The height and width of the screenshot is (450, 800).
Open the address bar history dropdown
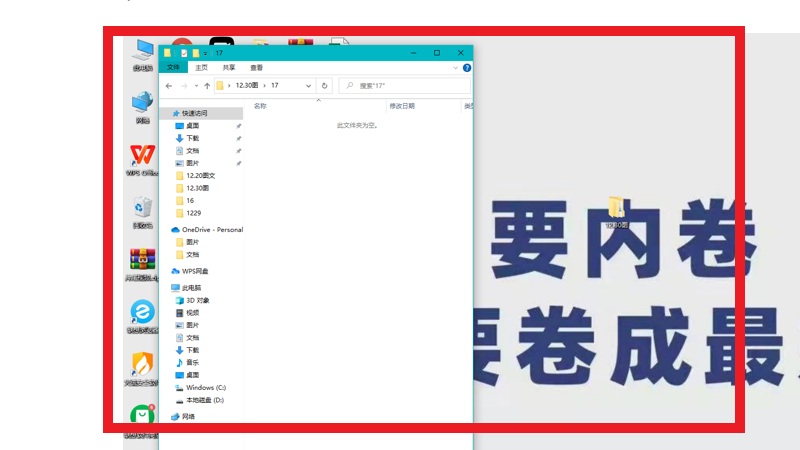click(310, 86)
